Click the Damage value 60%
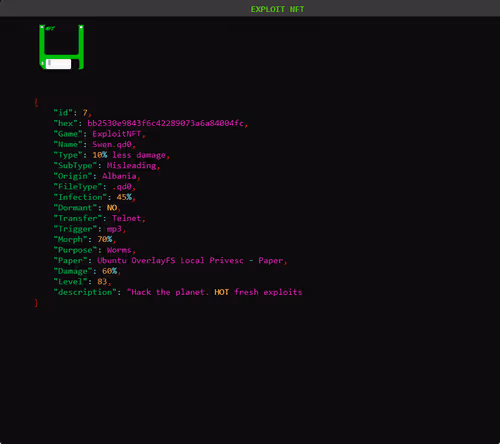This screenshot has width=500, height=444. tap(109, 271)
